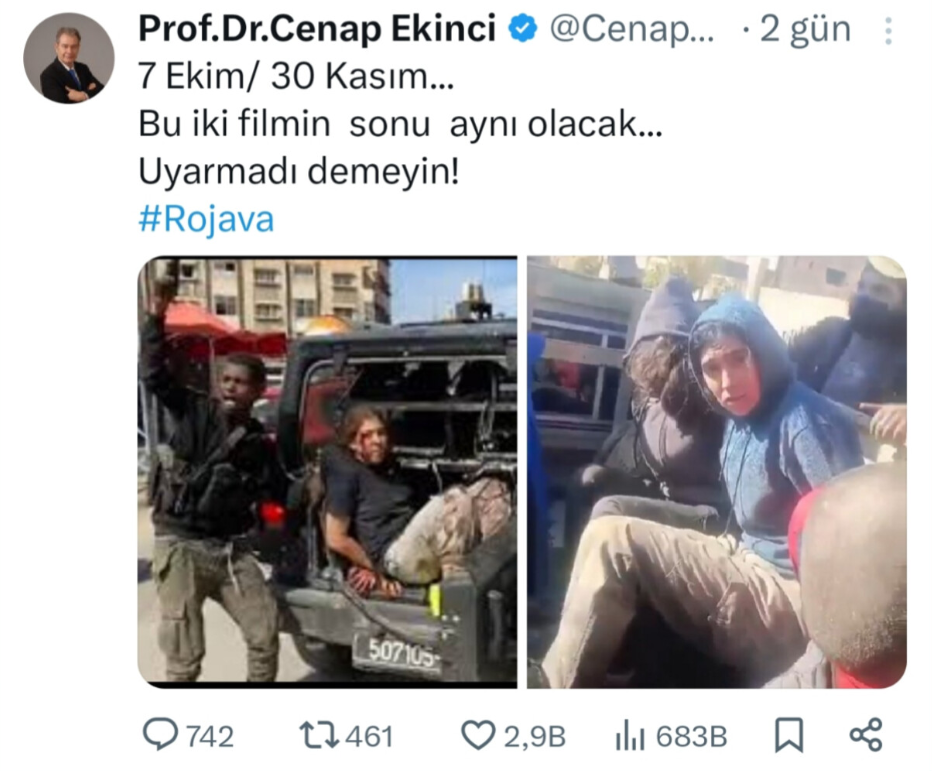Screen dimensions: 932x771
Task: Bookmark this tweet
Action: (x=789, y=735)
